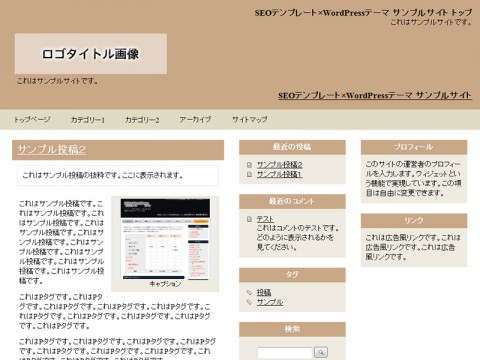Image resolution: width=480 pixels, height=360 pixels.
Task: Click the tagline below the logo image
Action: [57, 81]
